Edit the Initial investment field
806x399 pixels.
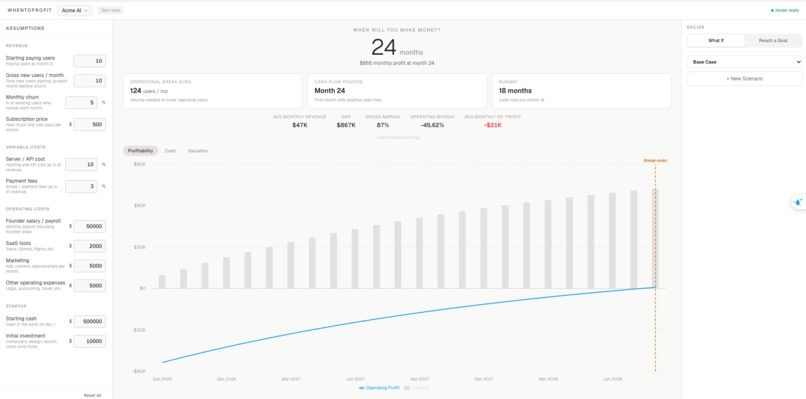point(89,341)
